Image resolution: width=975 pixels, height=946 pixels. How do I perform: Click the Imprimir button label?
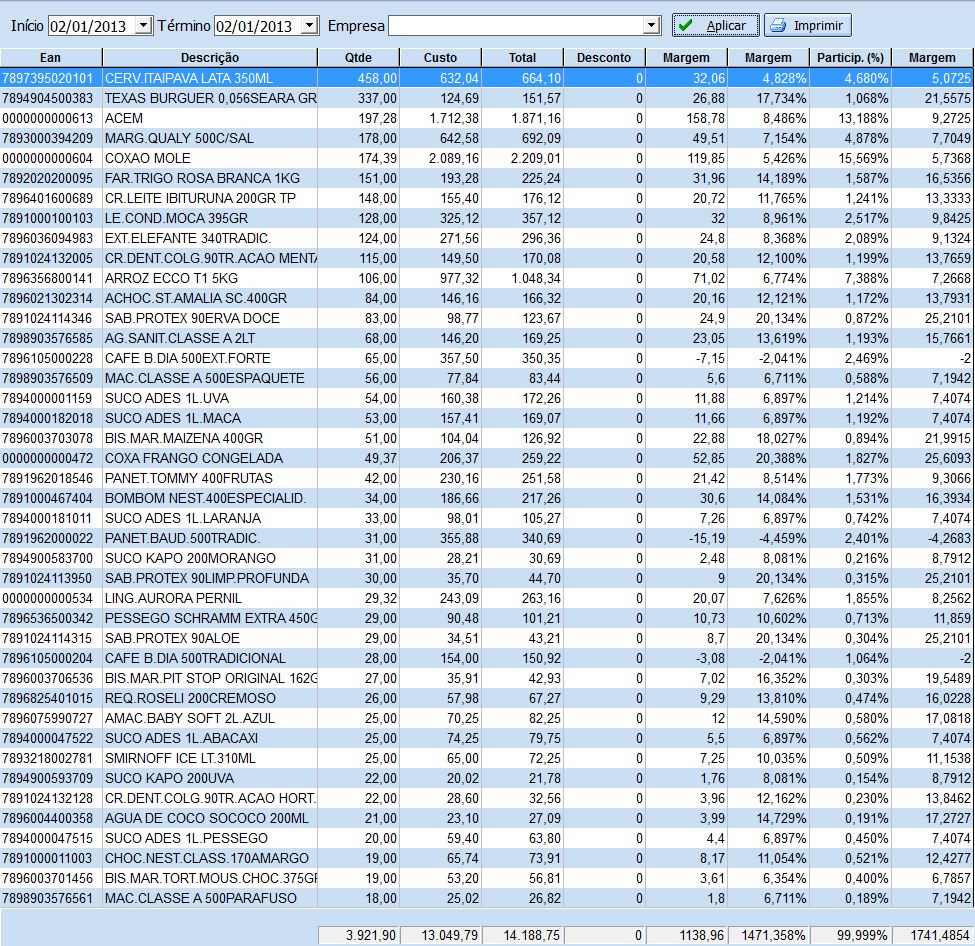coord(818,26)
